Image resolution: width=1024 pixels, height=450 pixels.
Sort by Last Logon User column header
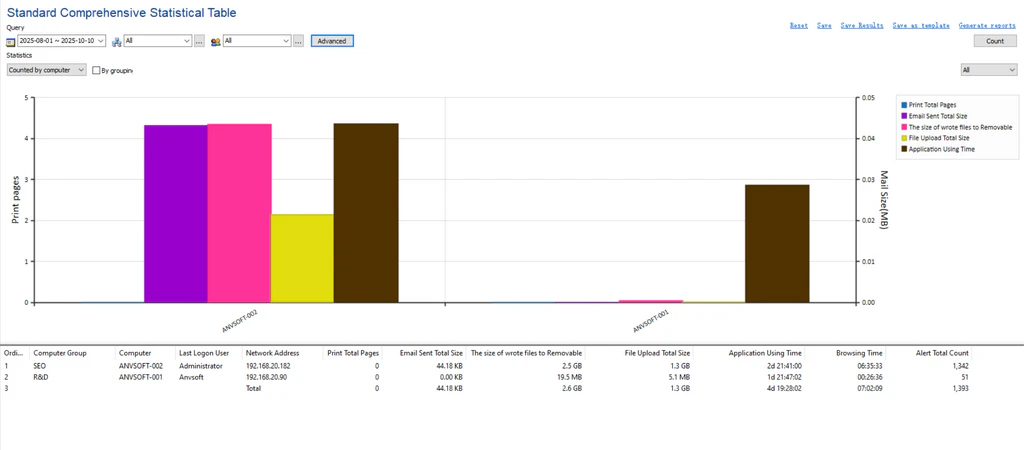[209, 353]
